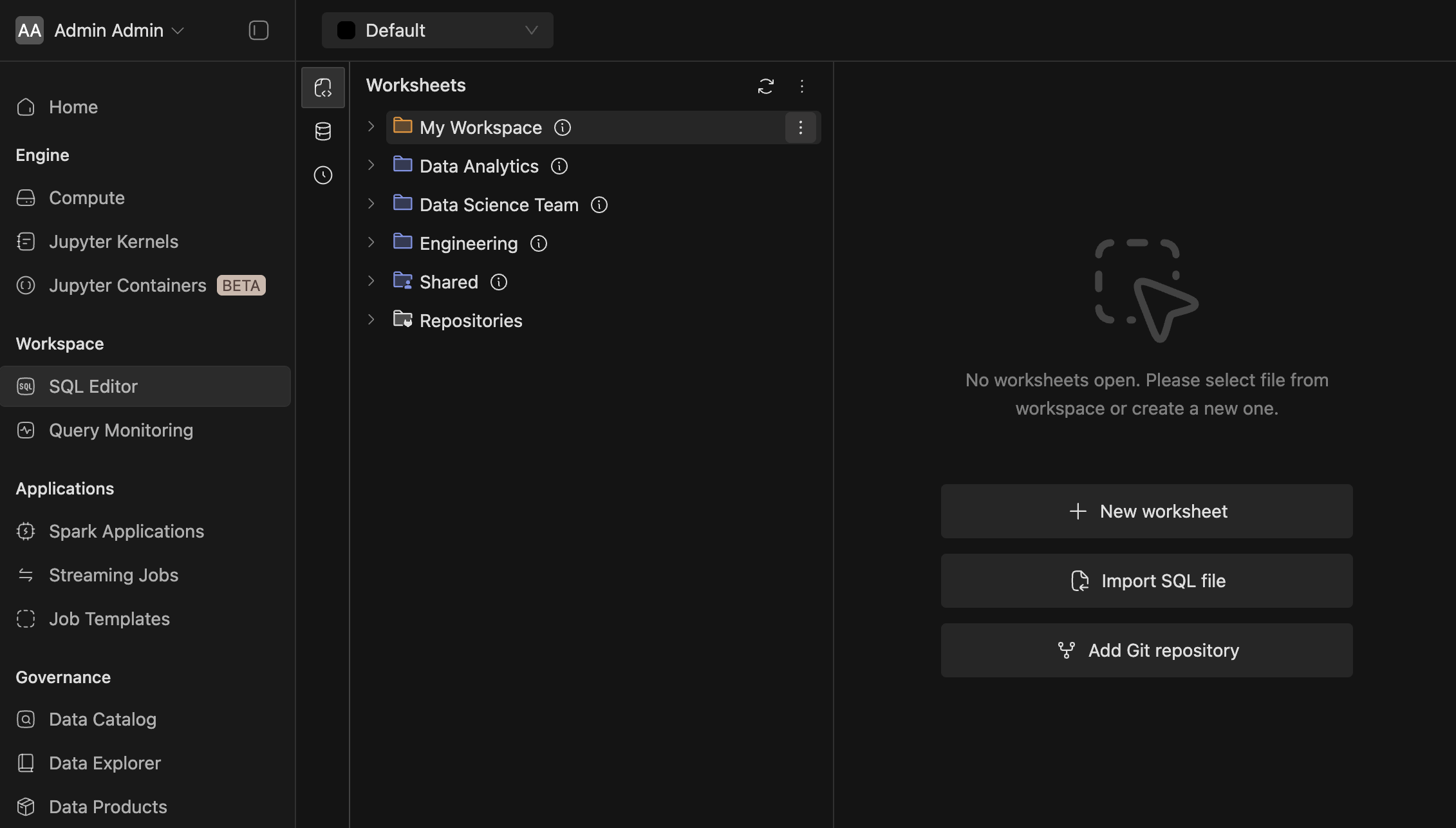Click the Job Templates dashed icon
The image size is (1456, 828).
(x=26, y=619)
